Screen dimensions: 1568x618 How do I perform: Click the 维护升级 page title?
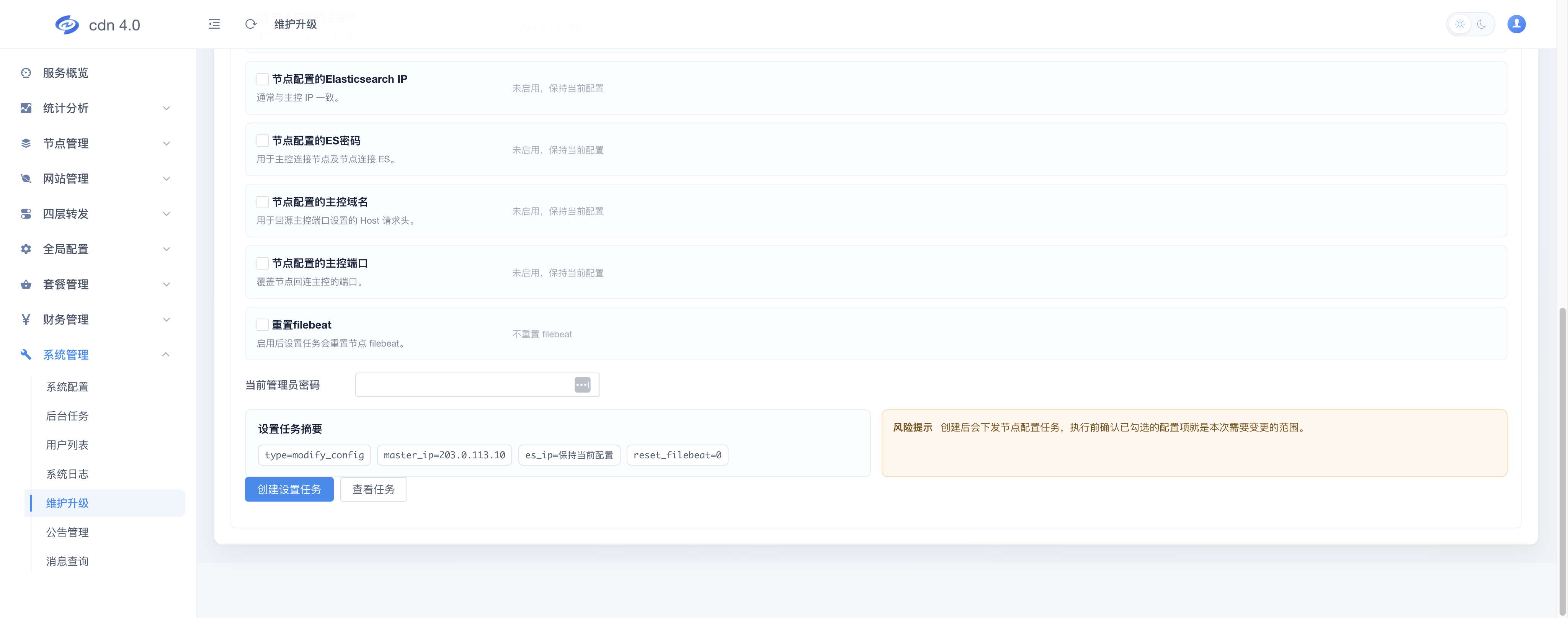pos(295,25)
